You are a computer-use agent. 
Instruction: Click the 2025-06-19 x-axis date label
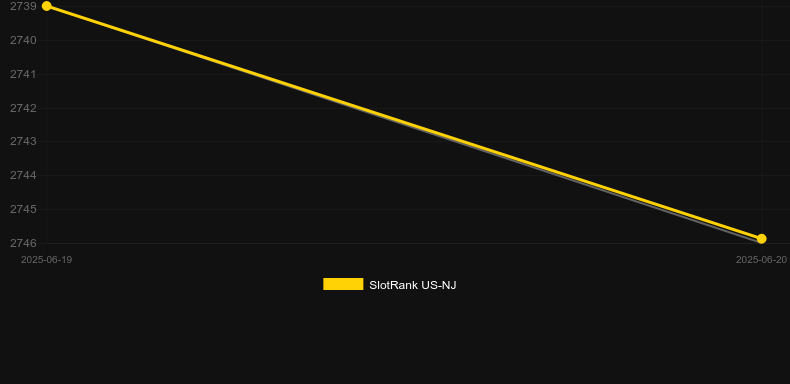click(46, 260)
